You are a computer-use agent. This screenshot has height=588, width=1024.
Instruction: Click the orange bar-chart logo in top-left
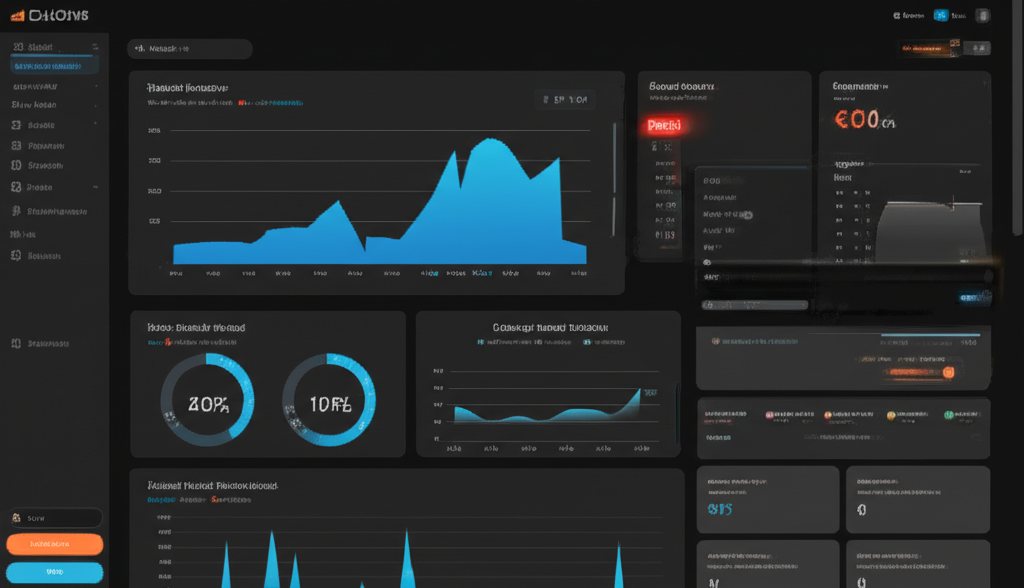(x=17, y=15)
